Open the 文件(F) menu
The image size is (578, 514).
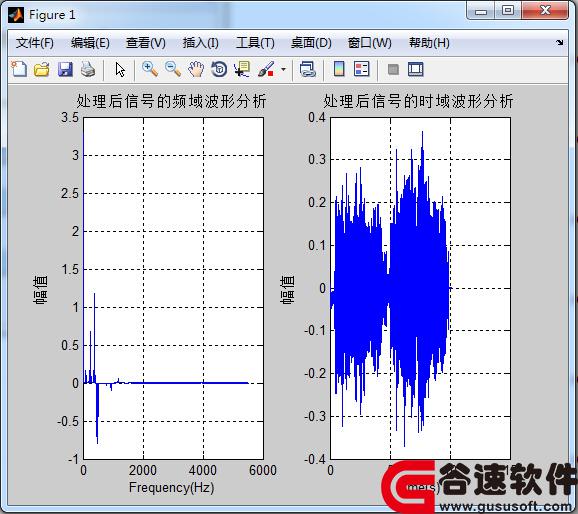pyautogui.click(x=35, y=43)
